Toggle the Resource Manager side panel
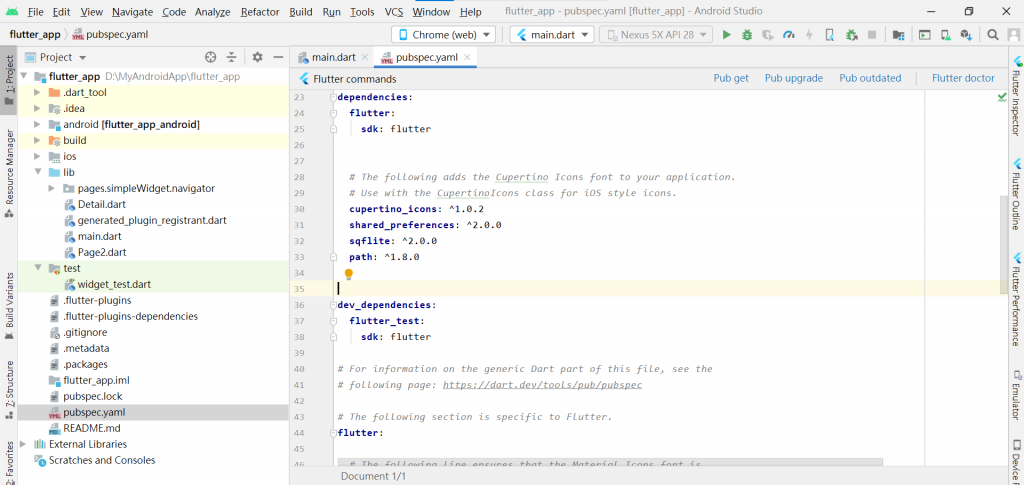 [8, 173]
